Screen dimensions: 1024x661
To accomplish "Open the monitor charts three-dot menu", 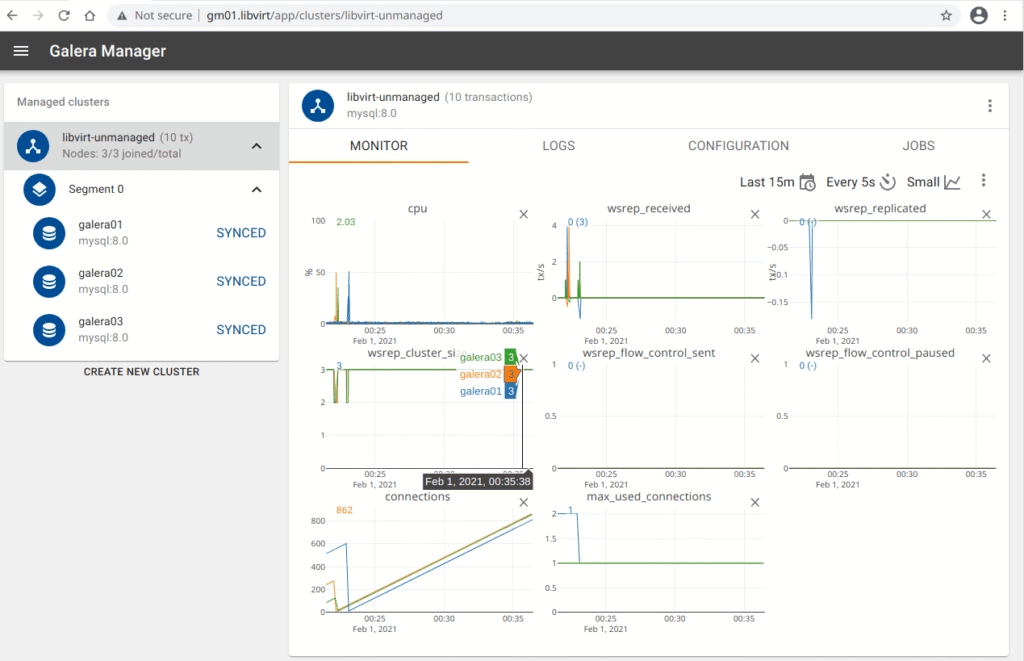I will 983,181.
